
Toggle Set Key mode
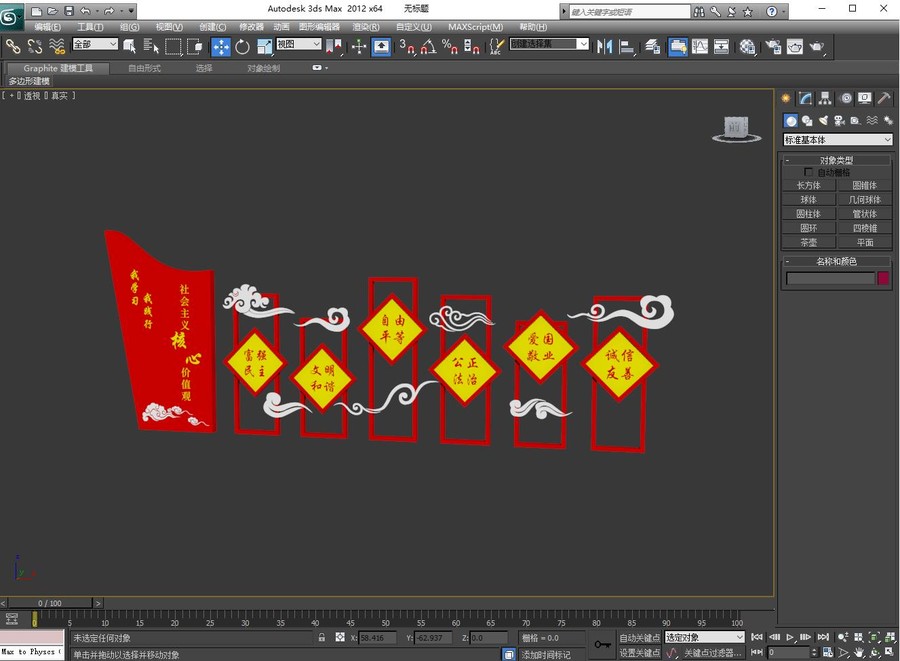(x=639, y=653)
